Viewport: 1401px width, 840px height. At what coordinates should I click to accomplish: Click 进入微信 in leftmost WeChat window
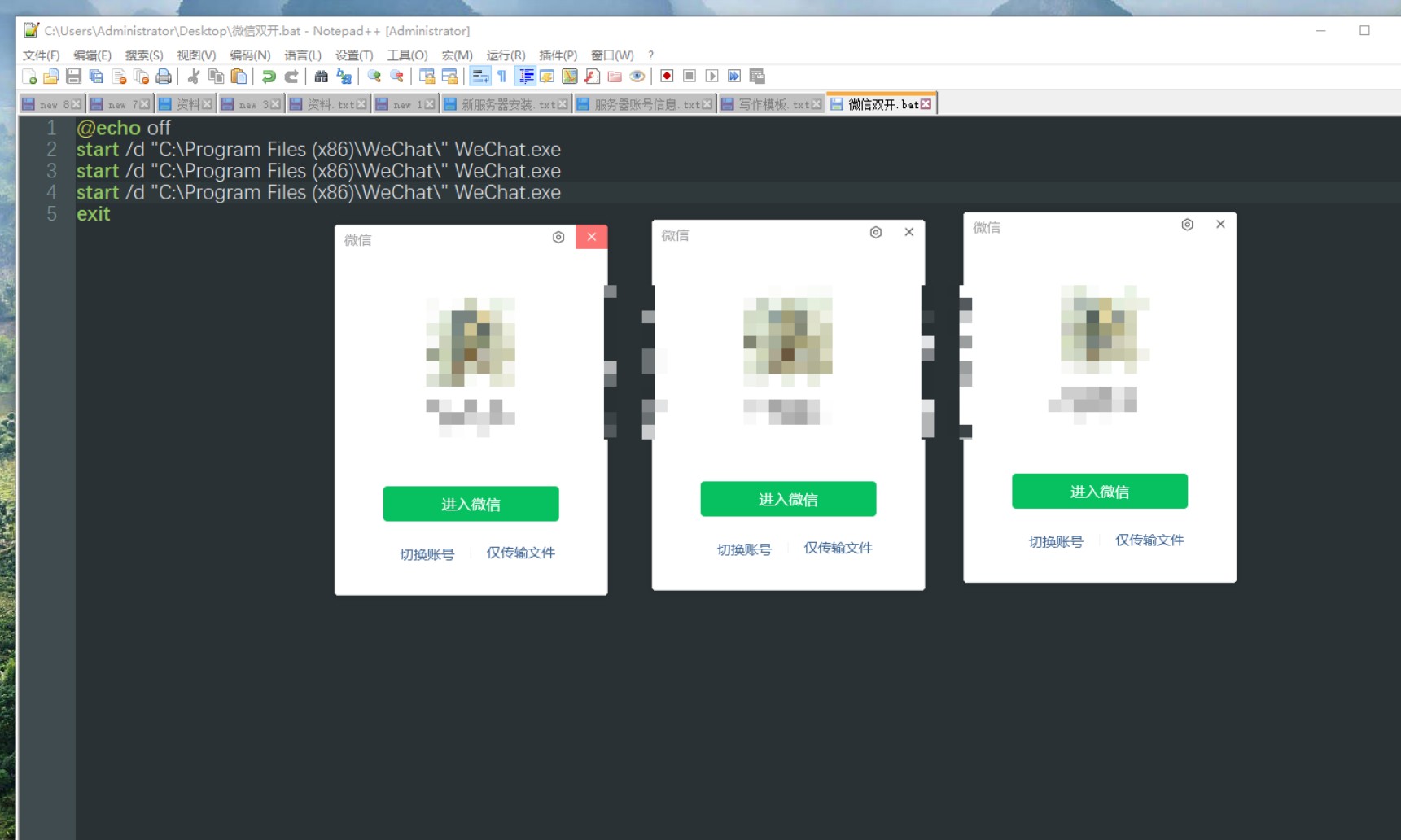pos(471,504)
